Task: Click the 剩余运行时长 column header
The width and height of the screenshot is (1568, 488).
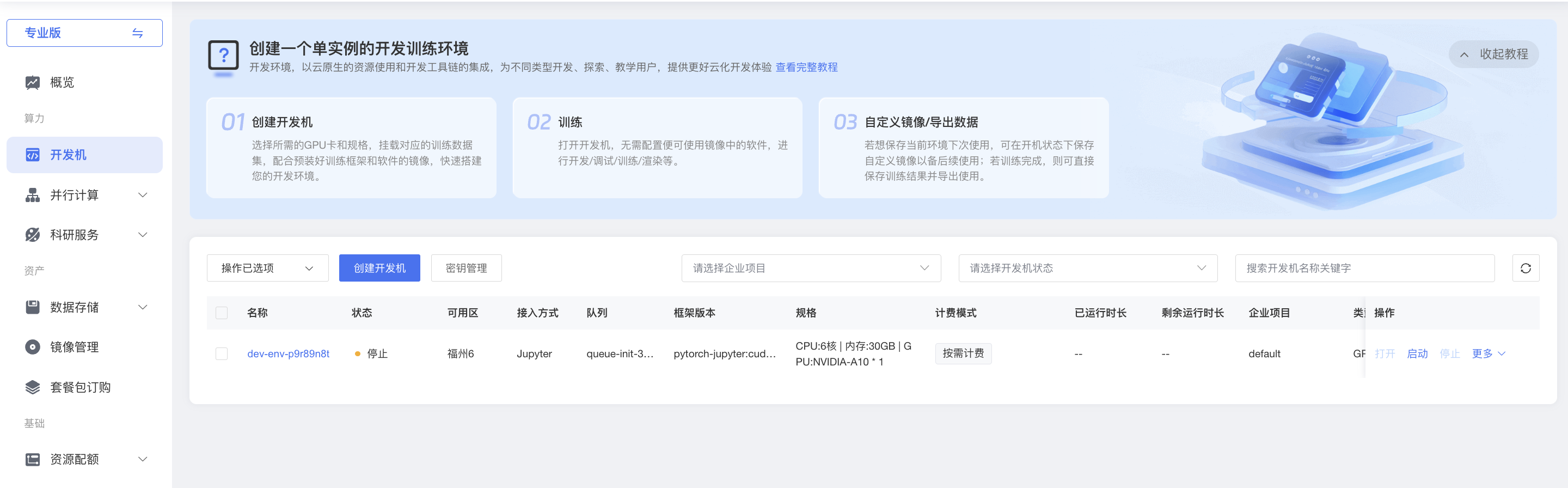Action: point(1192,313)
